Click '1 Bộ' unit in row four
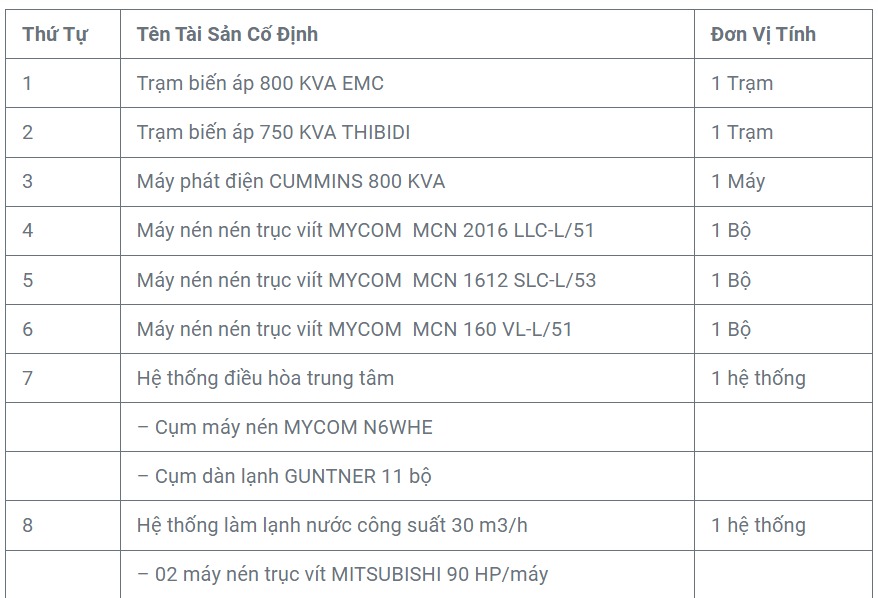 point(731,230)
